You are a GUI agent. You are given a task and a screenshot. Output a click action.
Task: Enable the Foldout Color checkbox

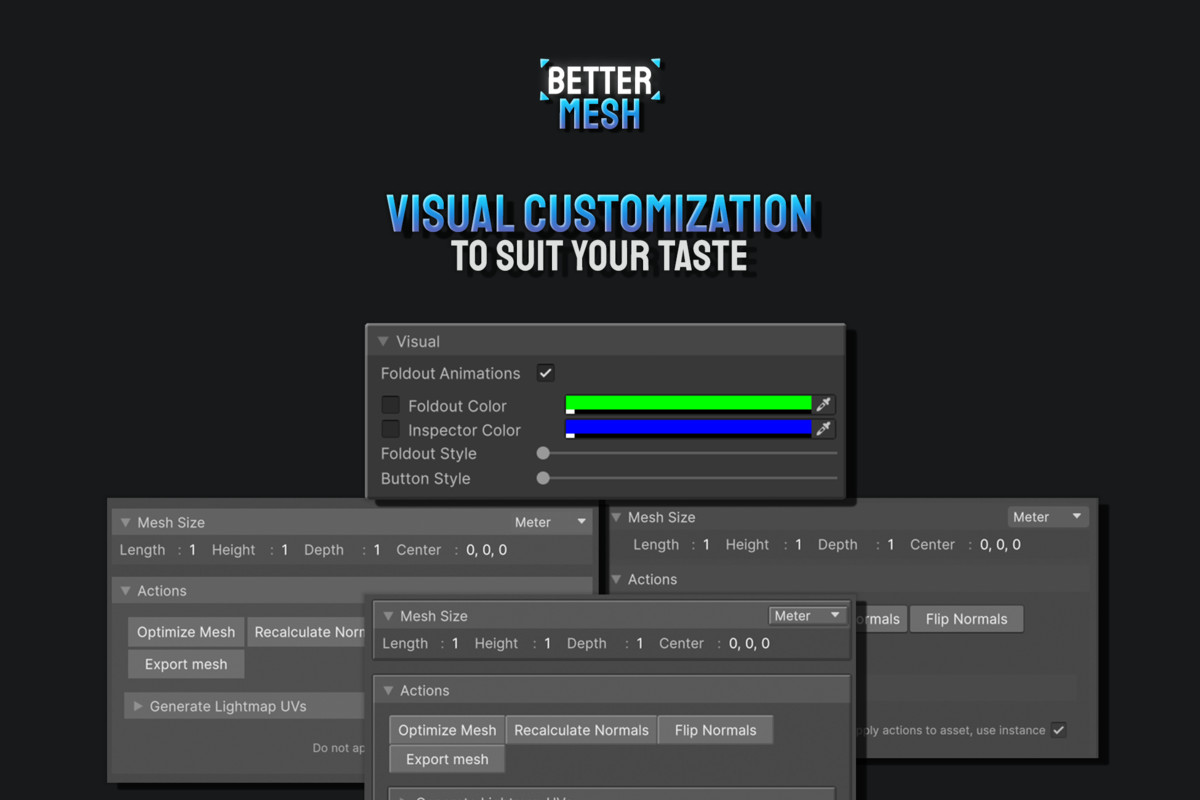(391, 405)
